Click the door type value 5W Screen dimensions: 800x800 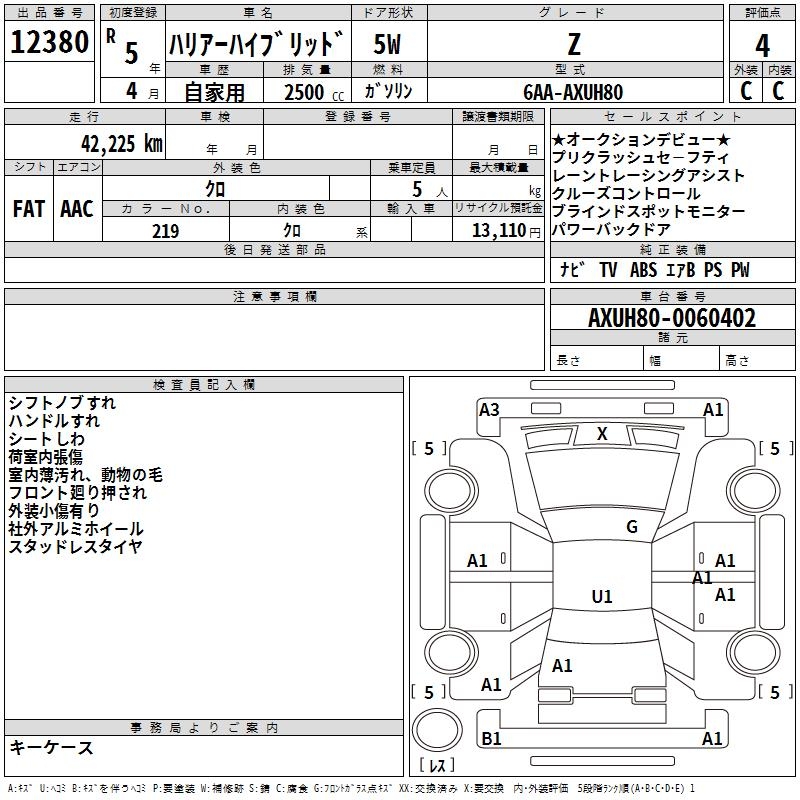pyautogui.click(x=388, y=44)
